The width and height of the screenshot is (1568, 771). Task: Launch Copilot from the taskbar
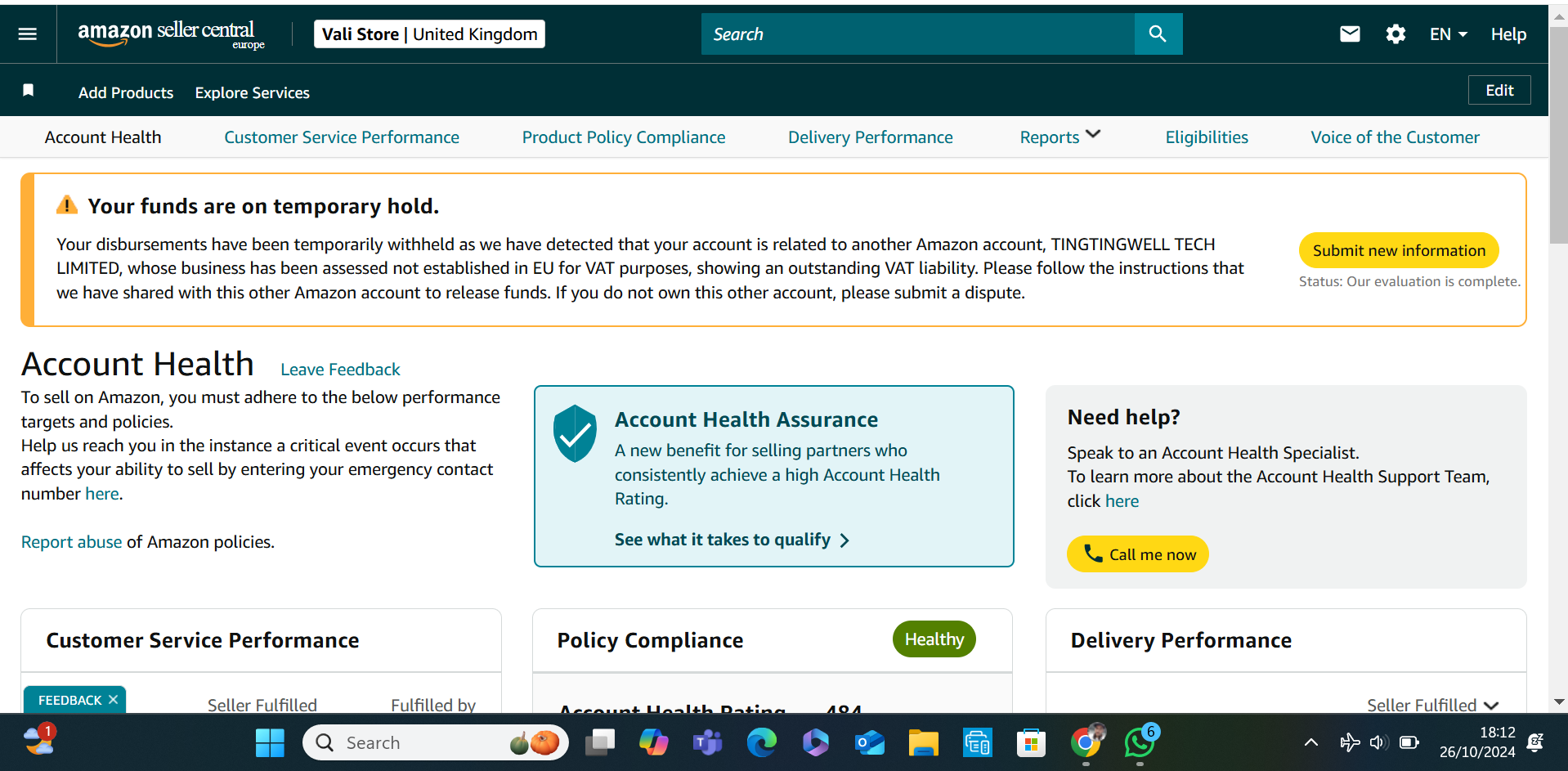(653, 742)
